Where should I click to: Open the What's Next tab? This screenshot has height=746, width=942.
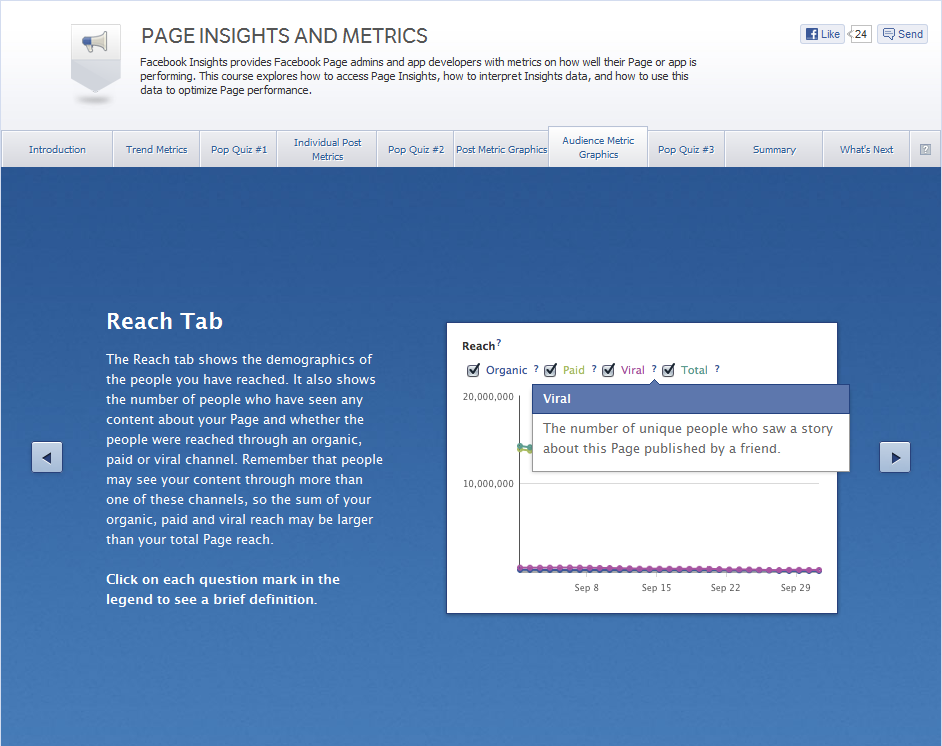point(866,149)
